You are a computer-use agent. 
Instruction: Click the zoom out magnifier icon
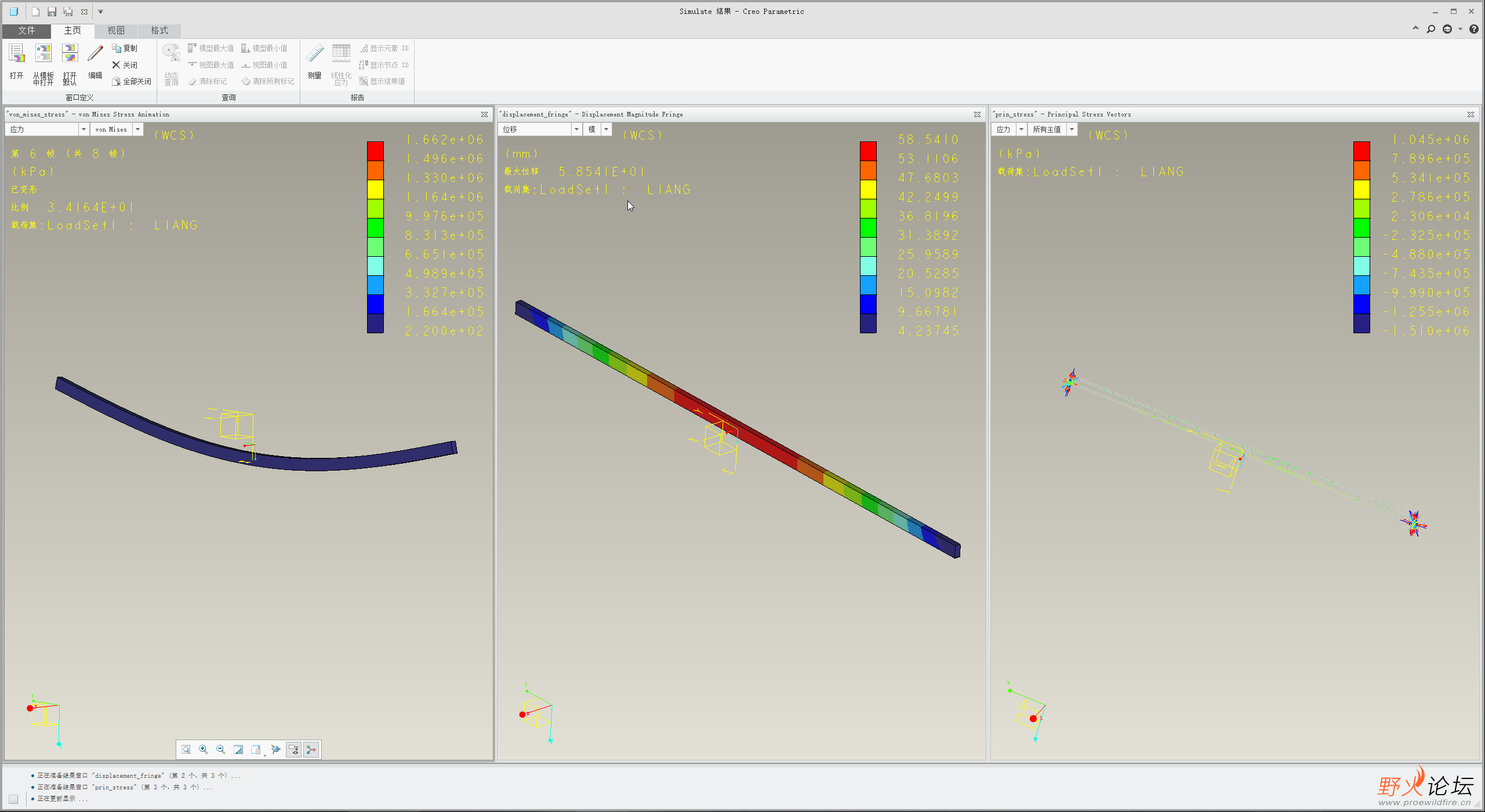coord(221,749)
